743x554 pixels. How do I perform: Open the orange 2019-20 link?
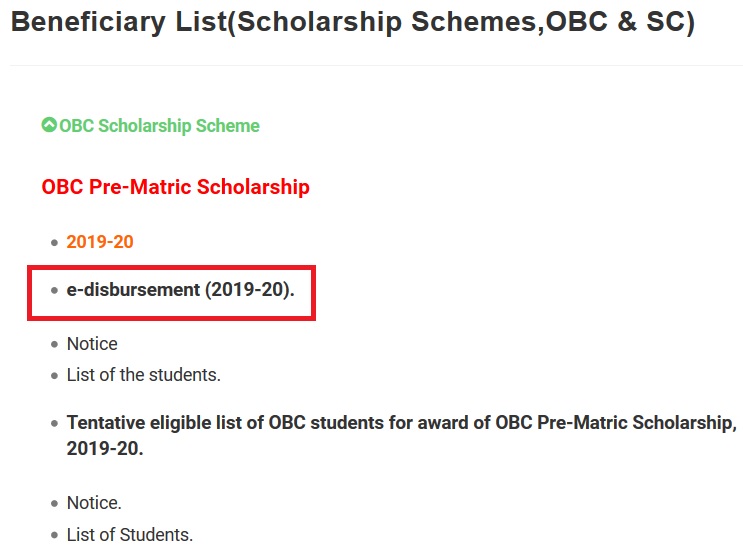100,242
